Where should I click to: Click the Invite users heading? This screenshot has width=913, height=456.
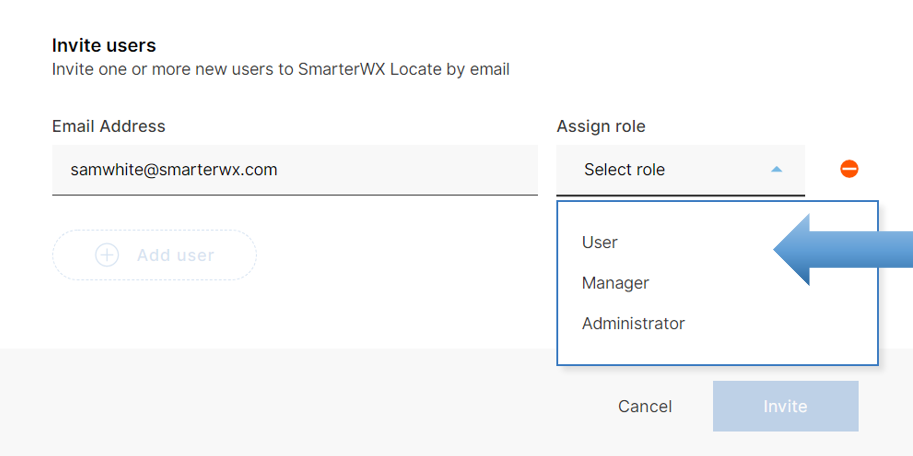point(104,45)
